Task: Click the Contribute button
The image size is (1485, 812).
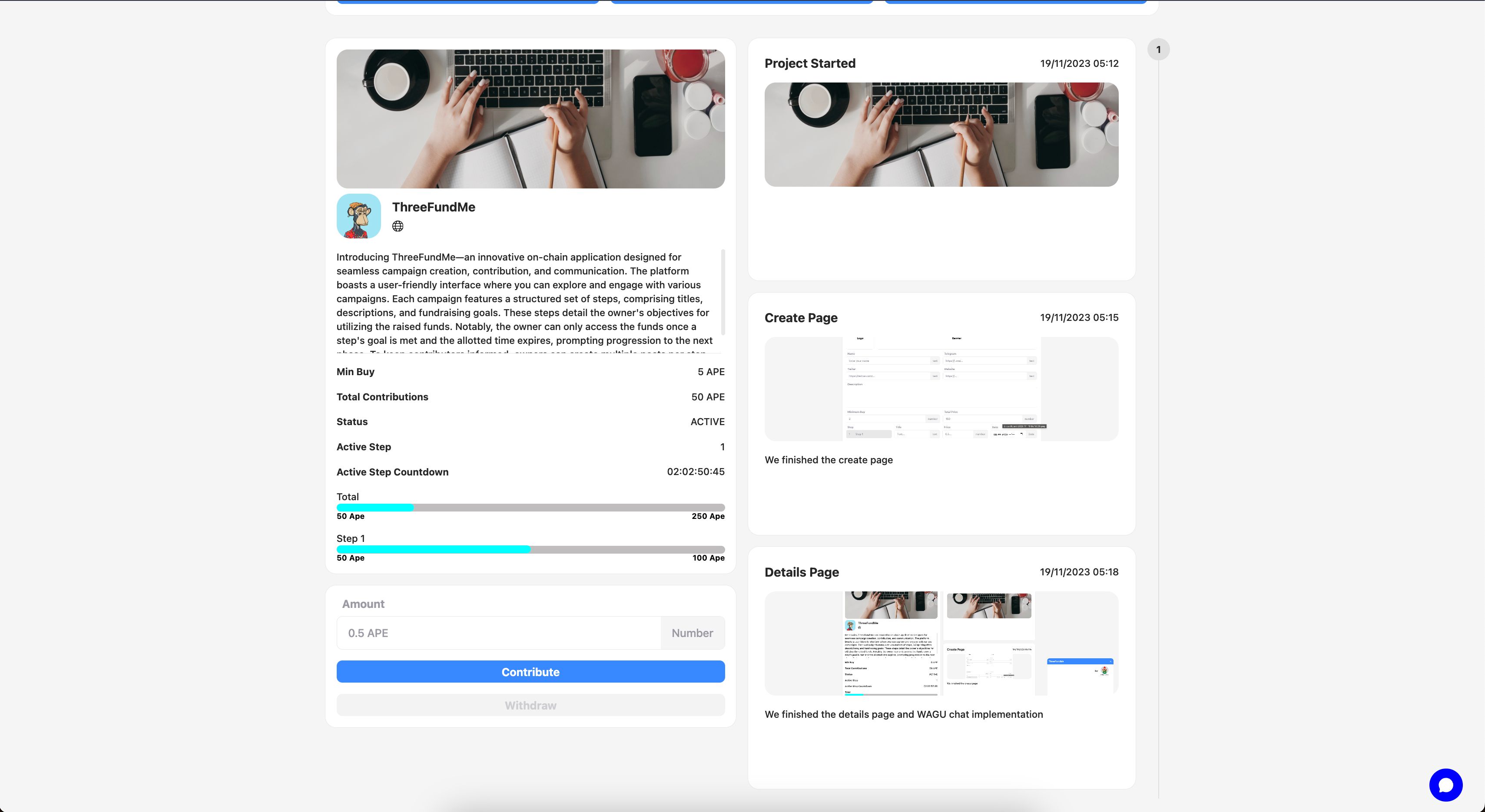Action: click(x=530, y=671)
